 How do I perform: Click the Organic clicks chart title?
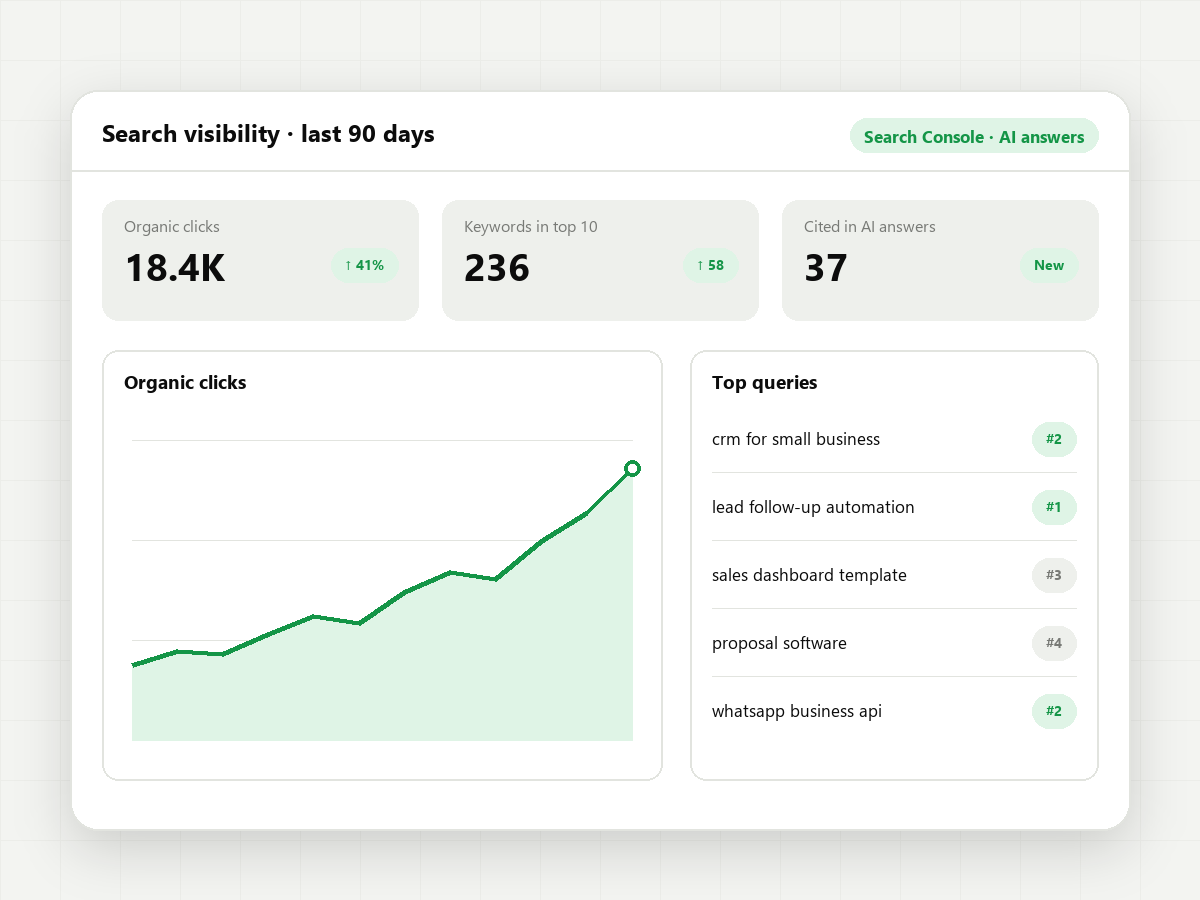(x=185, y=382)
